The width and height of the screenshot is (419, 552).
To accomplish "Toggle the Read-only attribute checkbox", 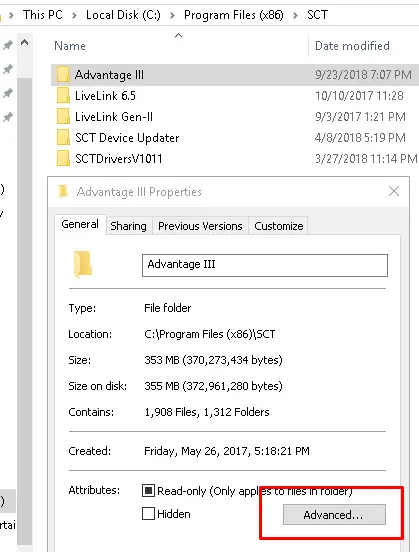I will [148, 490].
